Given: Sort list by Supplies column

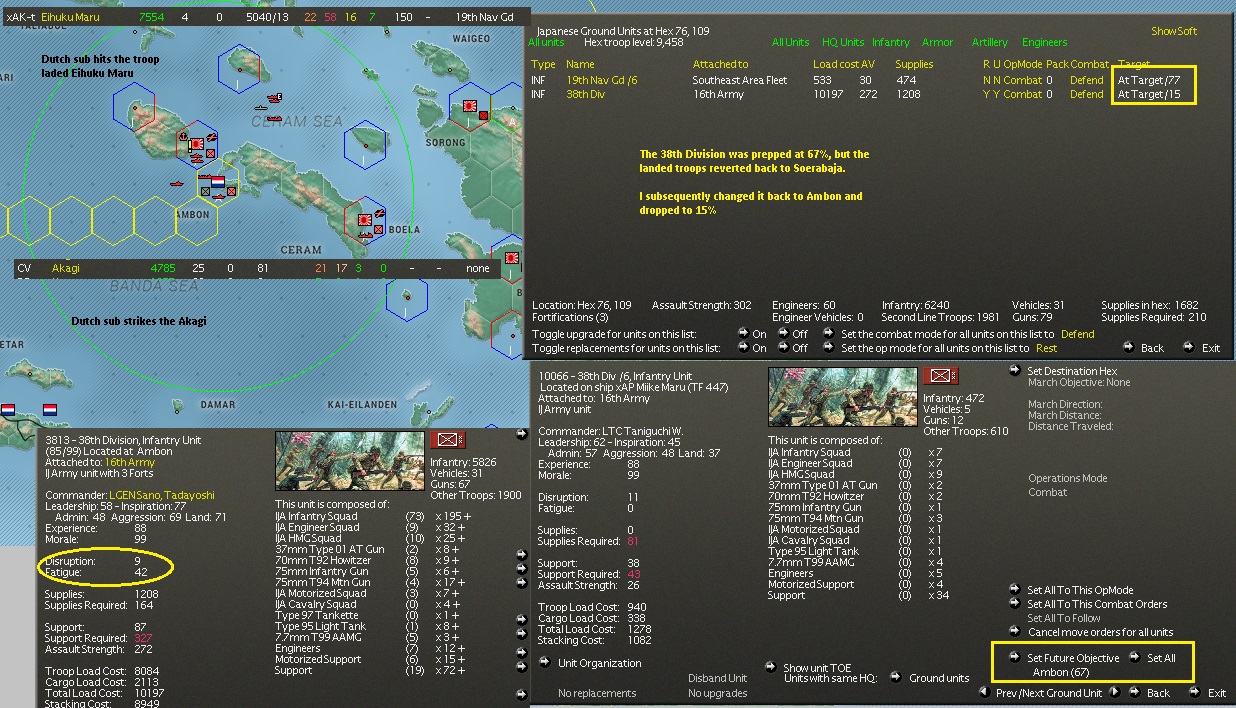Looking at the screenshot, I should [914, 64].
